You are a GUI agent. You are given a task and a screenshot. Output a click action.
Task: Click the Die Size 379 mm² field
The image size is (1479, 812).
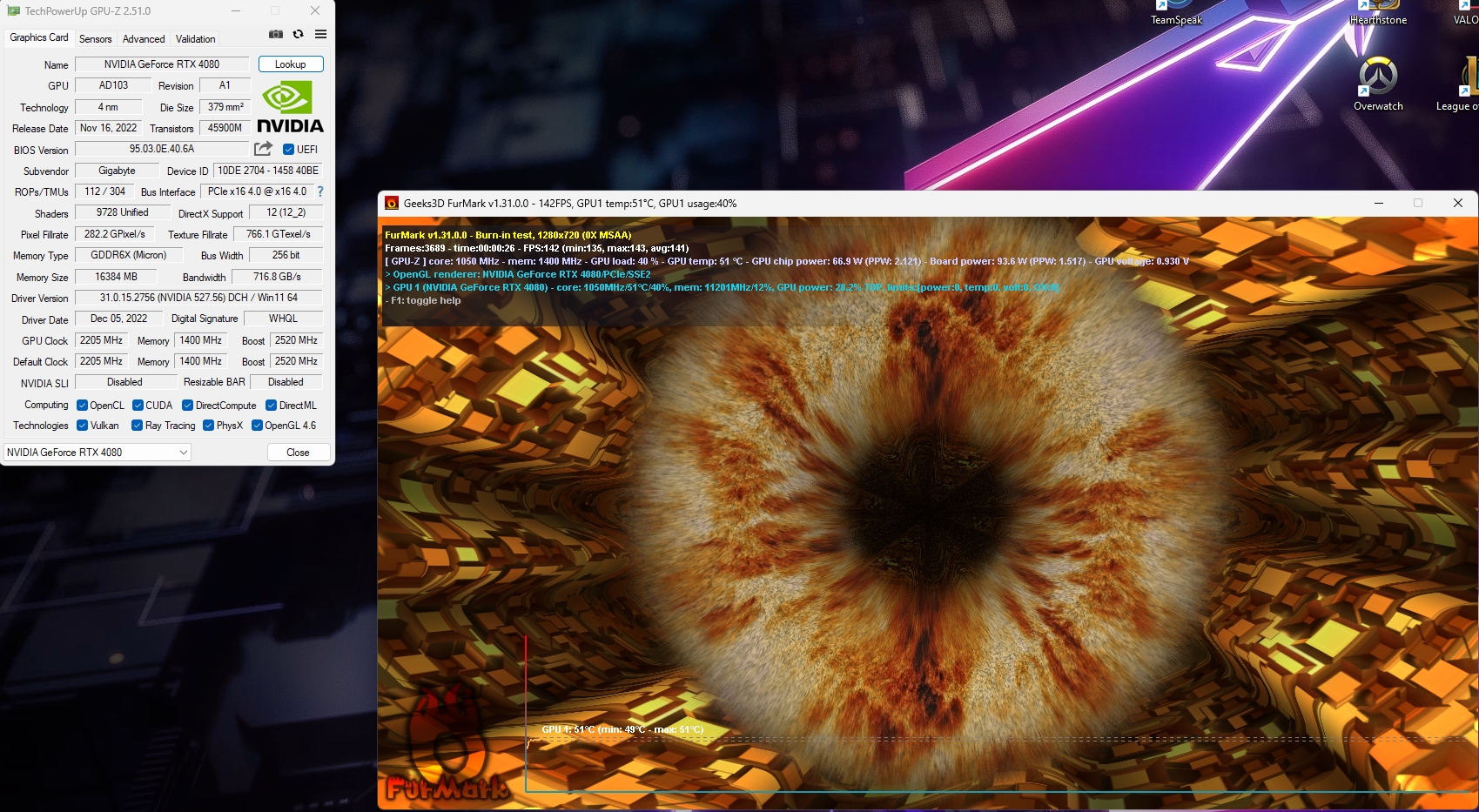[225, 107]
